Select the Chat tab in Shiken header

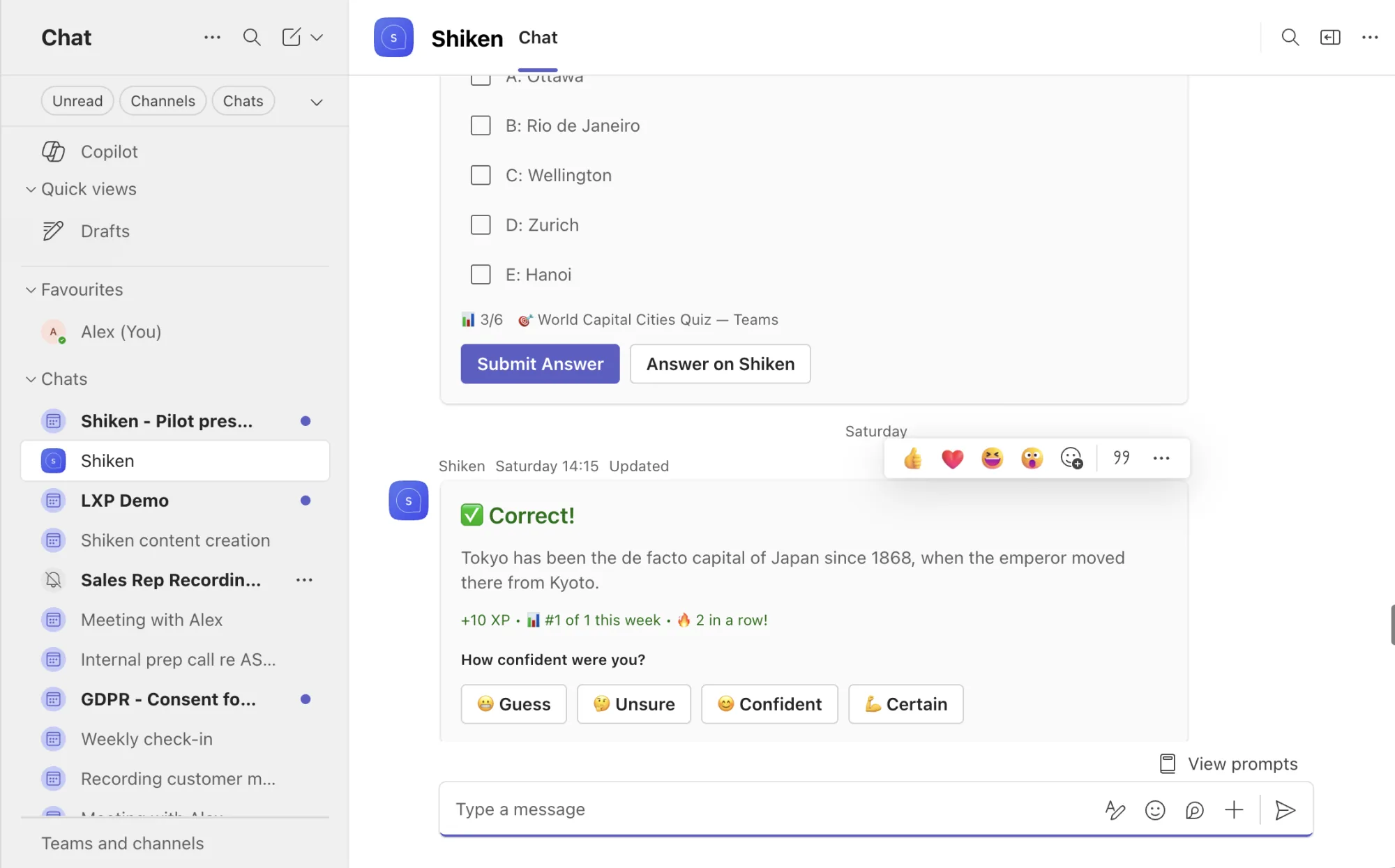coord(538,38)
